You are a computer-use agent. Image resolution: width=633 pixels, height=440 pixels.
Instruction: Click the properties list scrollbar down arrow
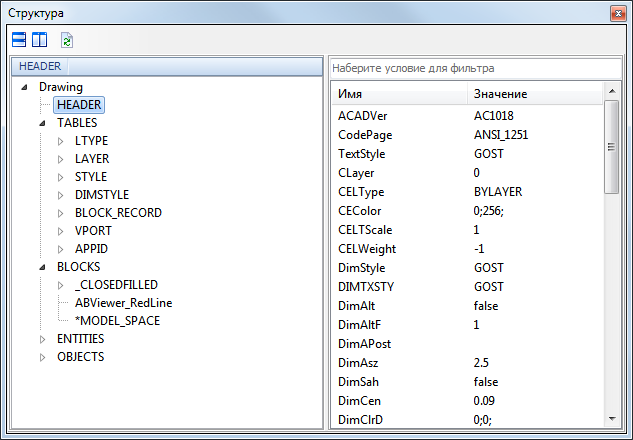pos(612,420)
